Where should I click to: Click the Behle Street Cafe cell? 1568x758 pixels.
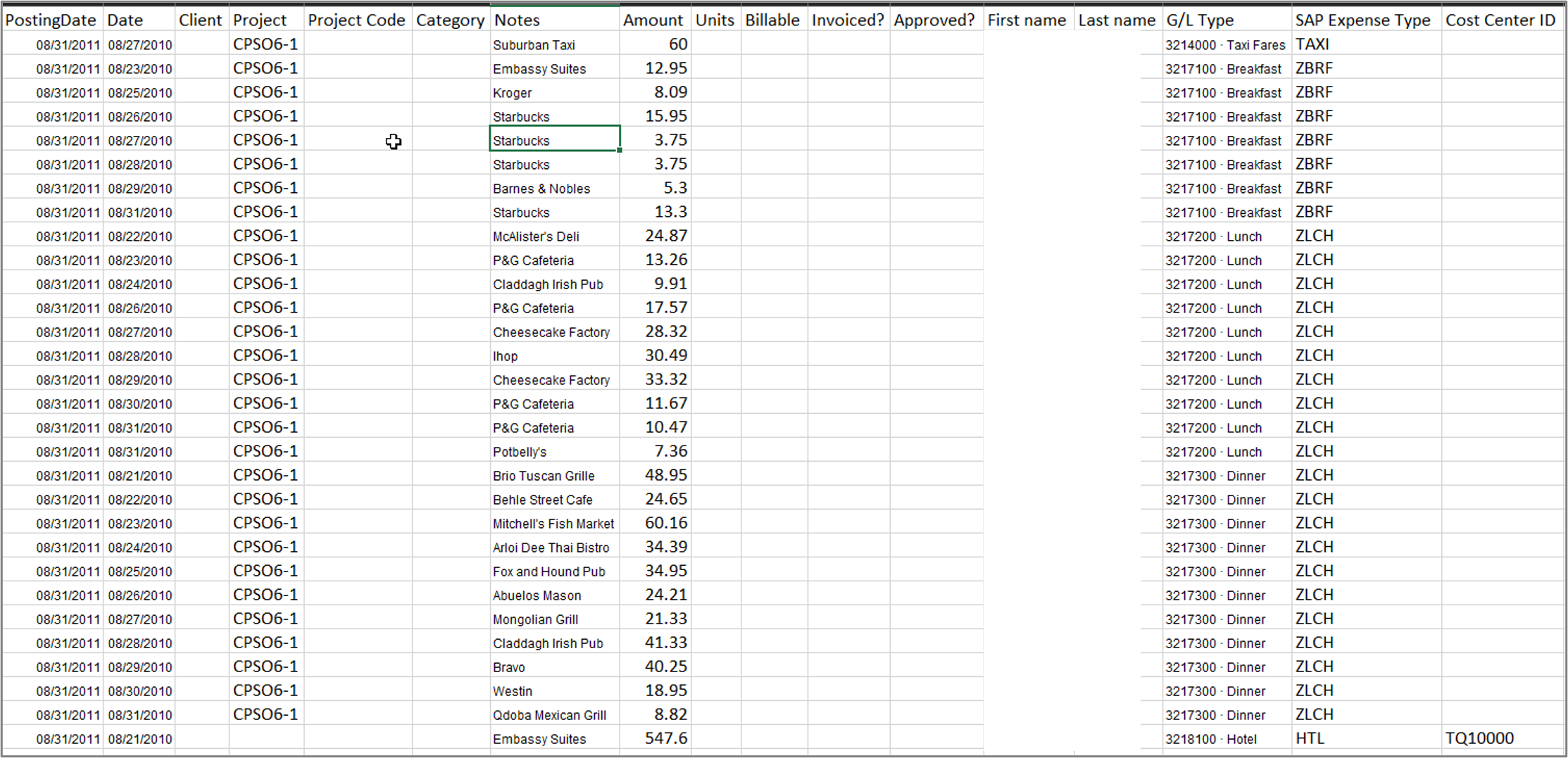tap(555, 499)
